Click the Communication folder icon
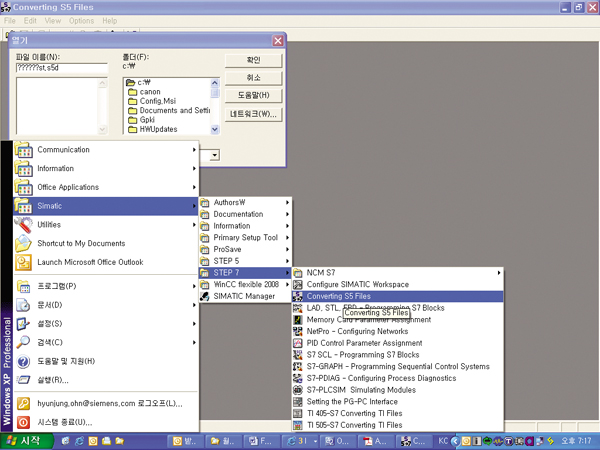This screenshot has width=600, height=450. pos(23,150)
